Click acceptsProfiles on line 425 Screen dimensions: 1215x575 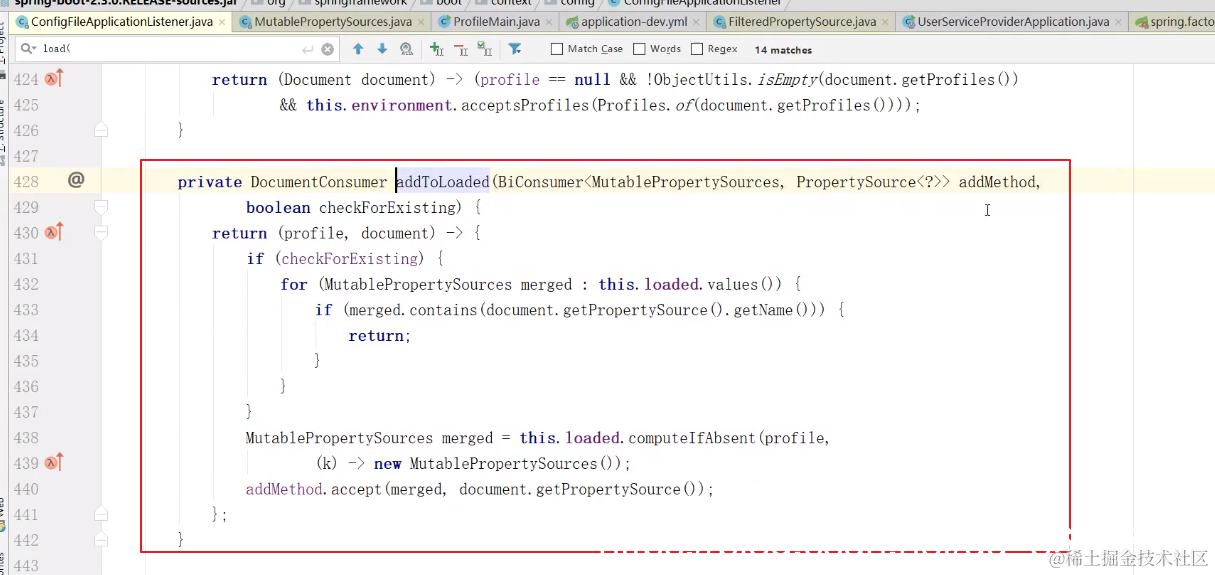523,105
